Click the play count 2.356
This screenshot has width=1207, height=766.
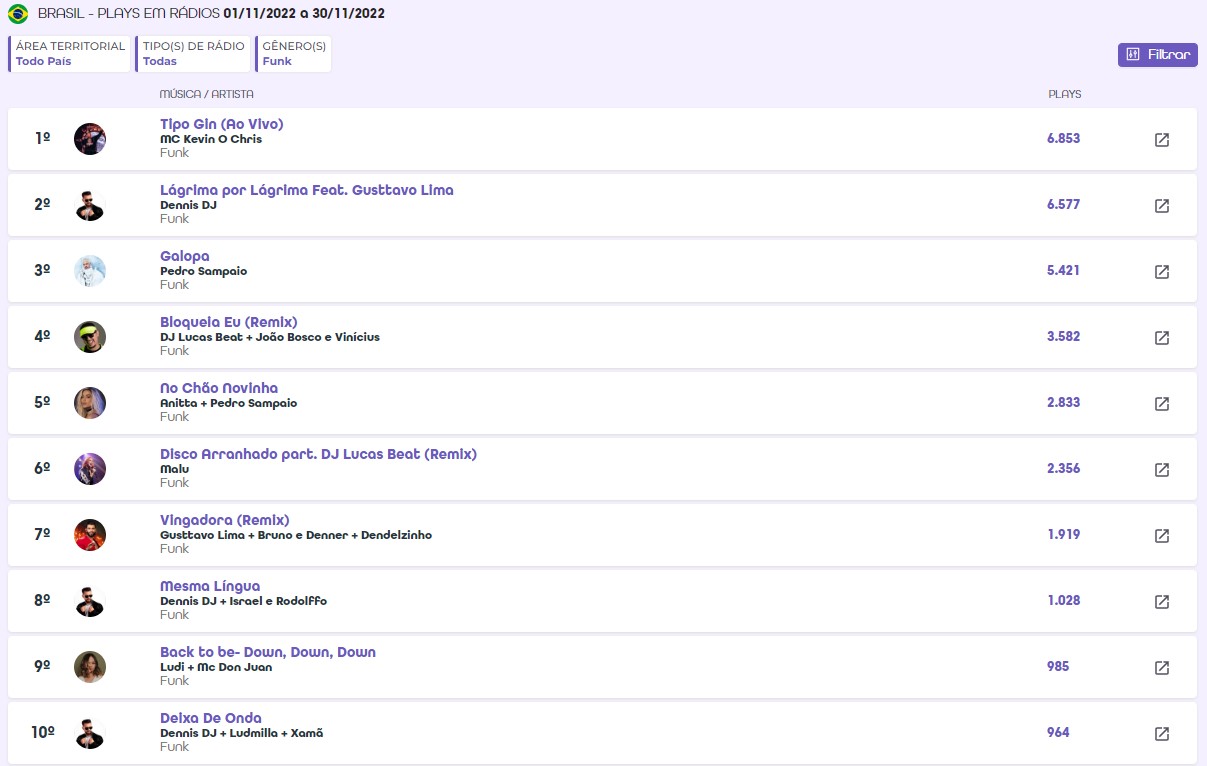[1063, 469]
